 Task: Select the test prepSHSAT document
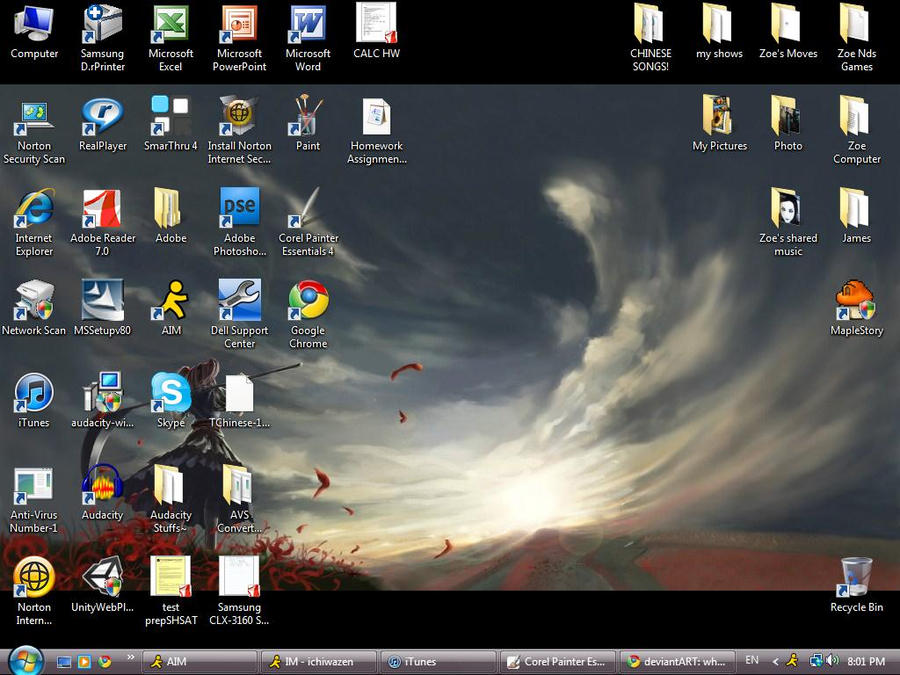point(170,591)
